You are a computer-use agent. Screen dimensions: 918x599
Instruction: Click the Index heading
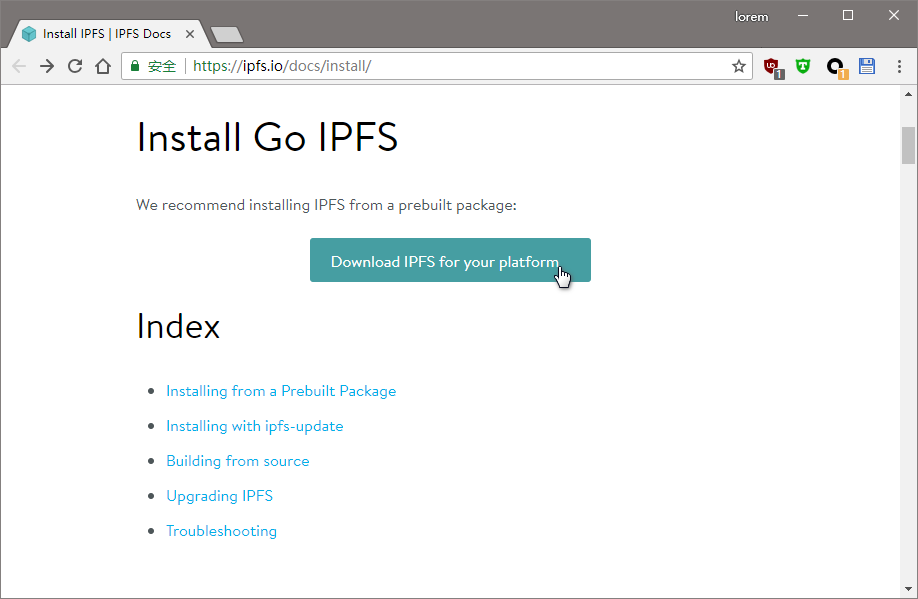(x=178, y=326)
